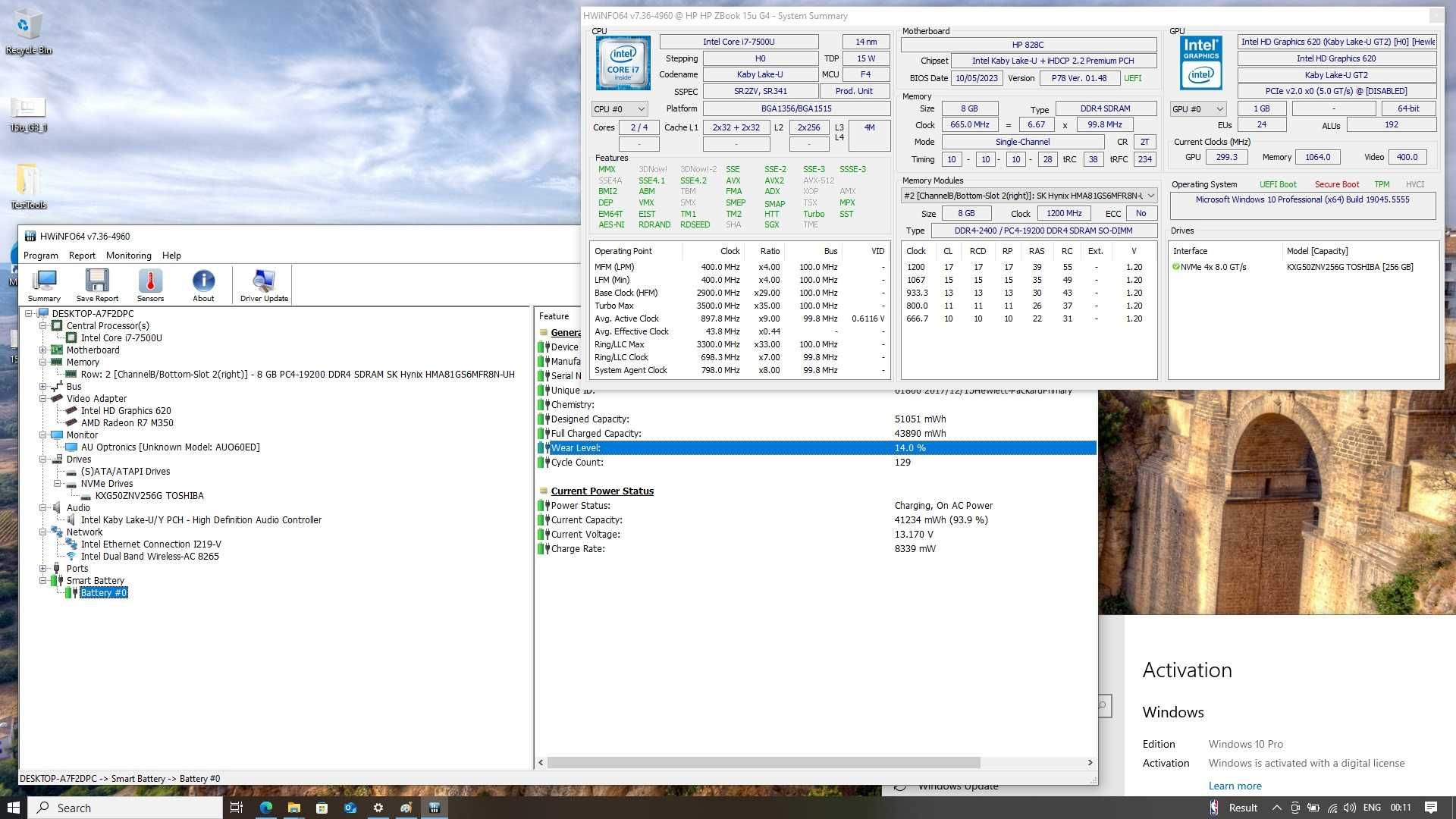Open Outlook from the taskbar

click(350, 808)
